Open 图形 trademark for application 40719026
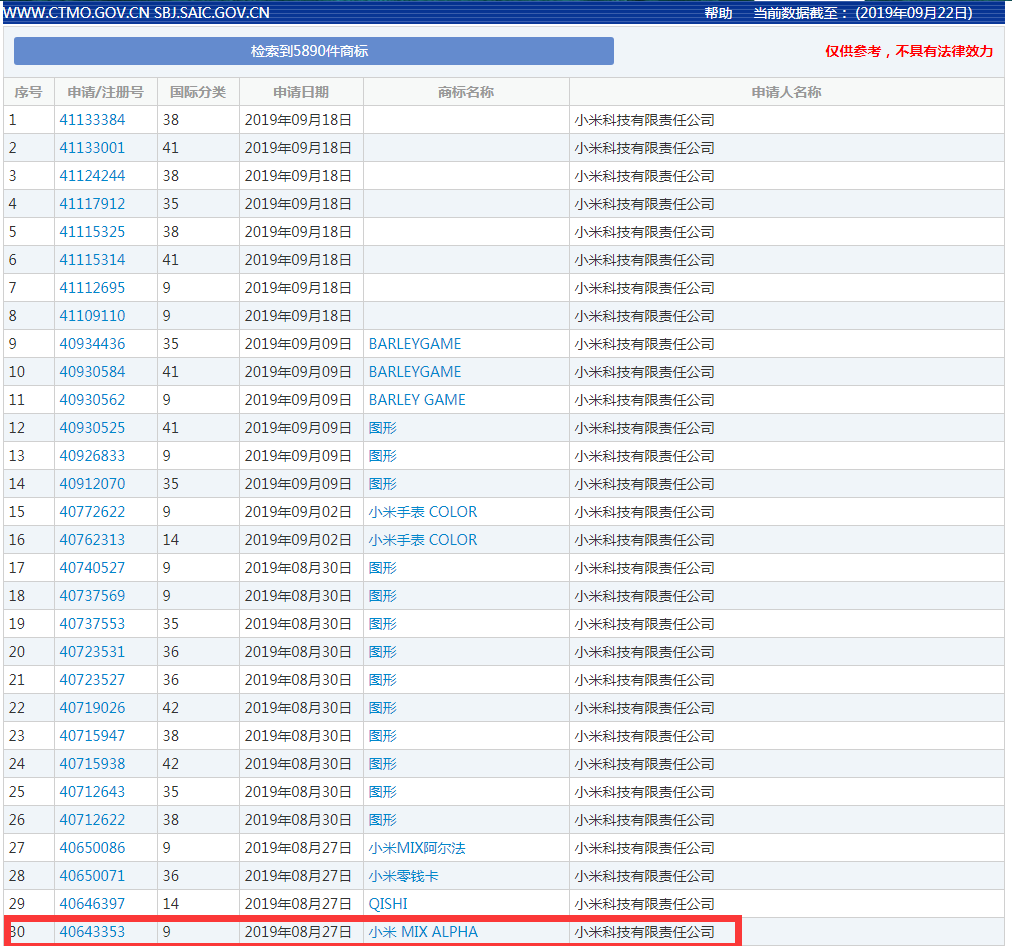 (383, 708)
